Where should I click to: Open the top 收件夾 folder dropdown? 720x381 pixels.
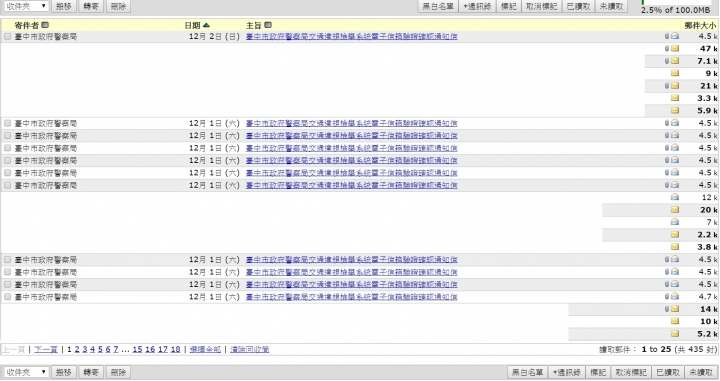coord(26,6)
